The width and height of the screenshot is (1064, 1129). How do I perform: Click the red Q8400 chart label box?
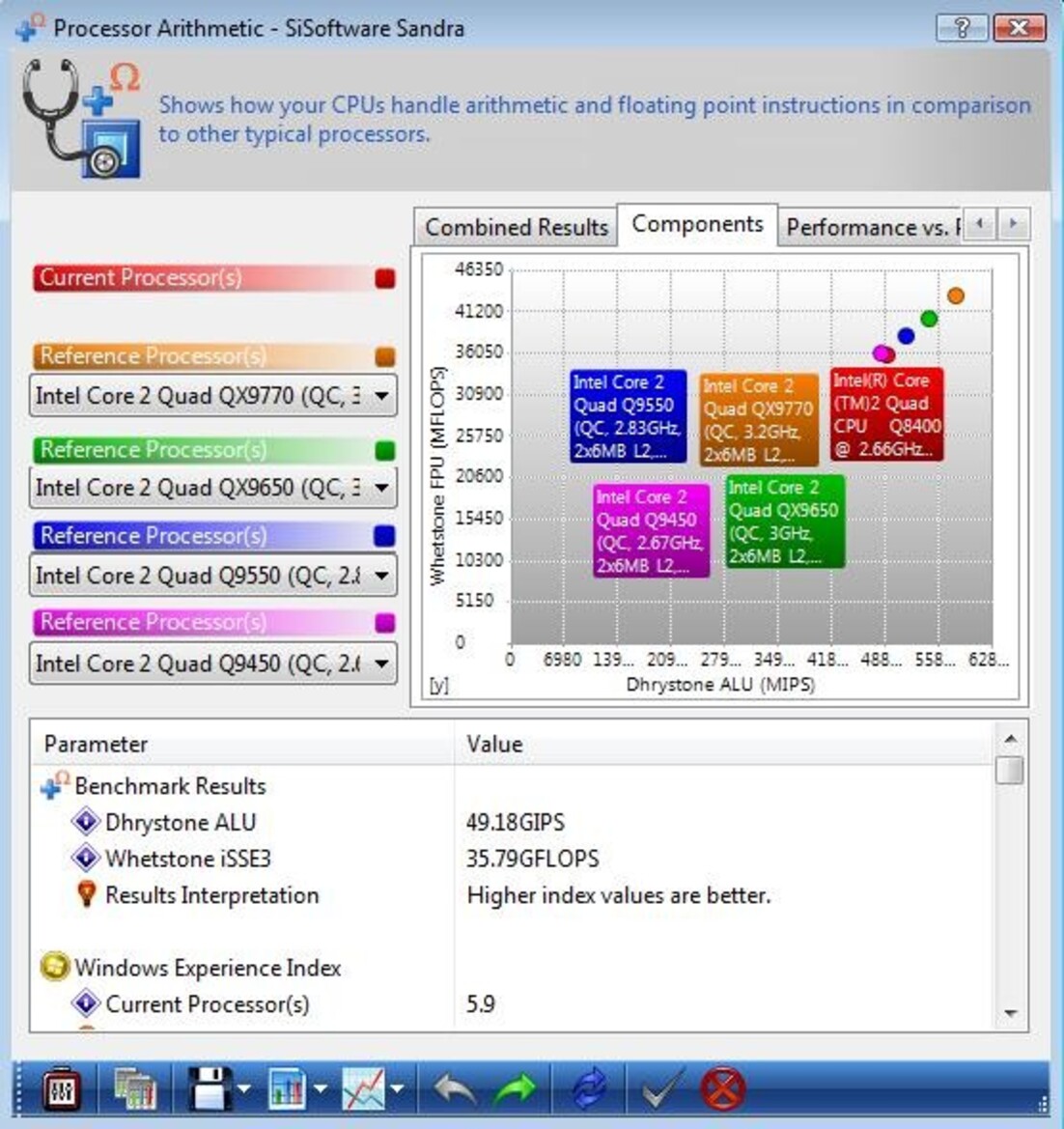pos(887,414)
